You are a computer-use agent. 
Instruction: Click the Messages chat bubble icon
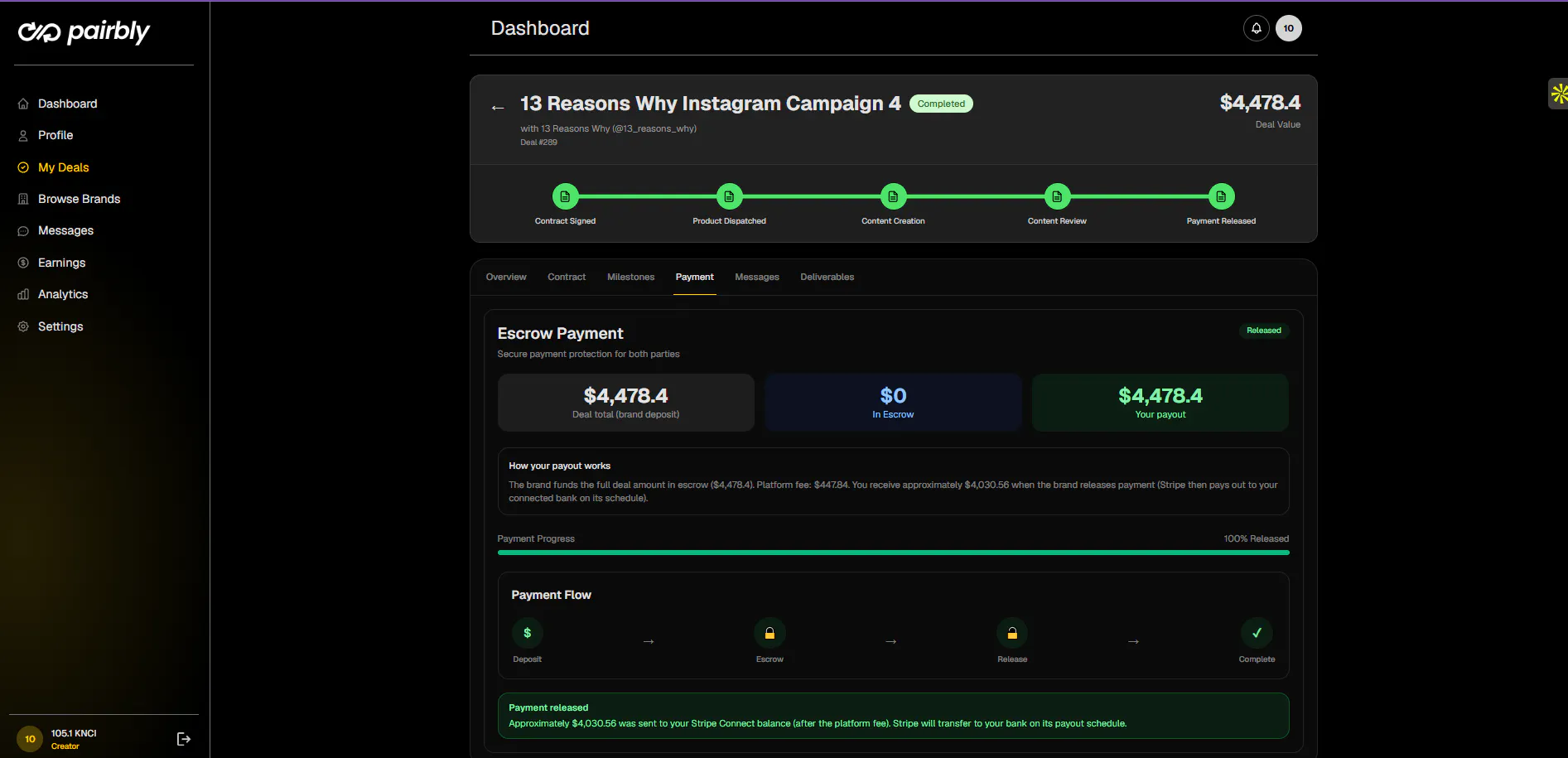pyautogui.click(x=23, y=231)
